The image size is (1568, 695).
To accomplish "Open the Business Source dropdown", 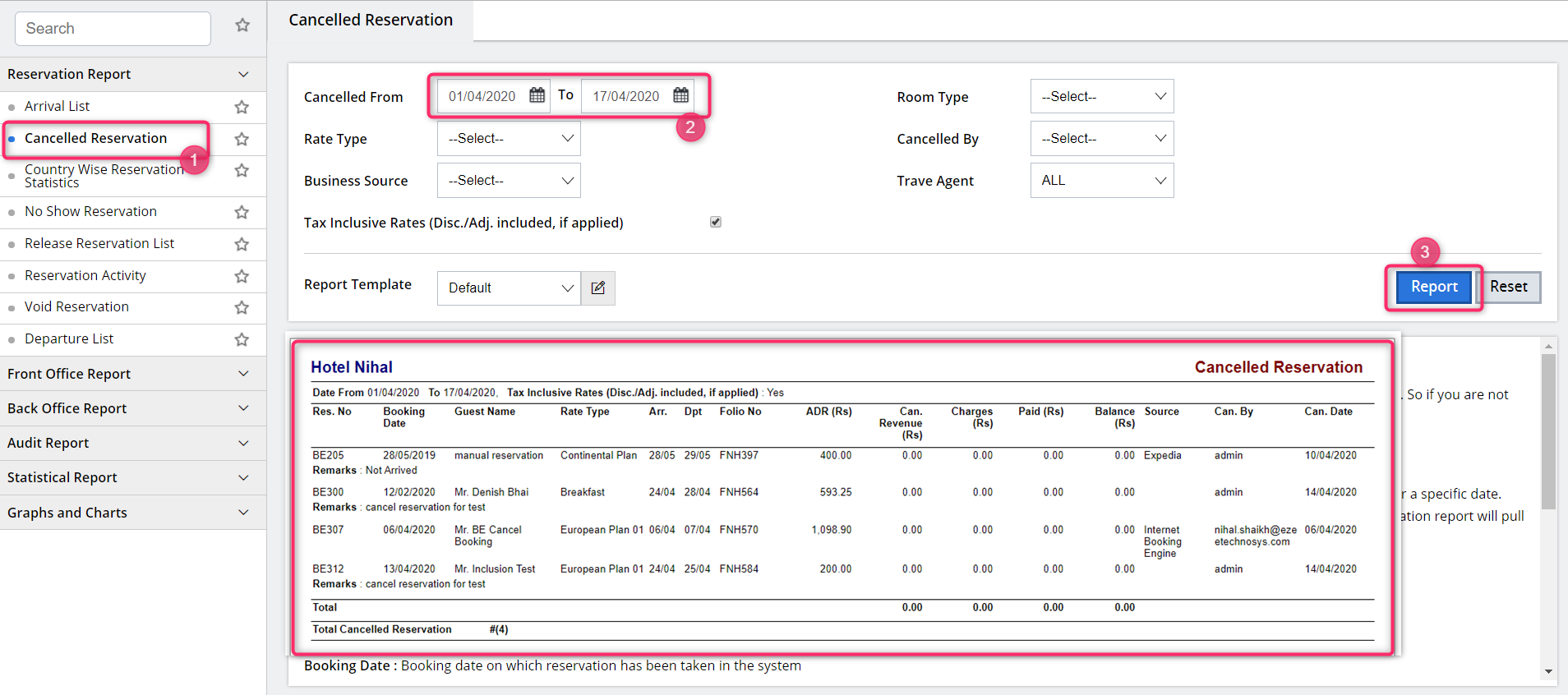I will [x=509, y=180].
